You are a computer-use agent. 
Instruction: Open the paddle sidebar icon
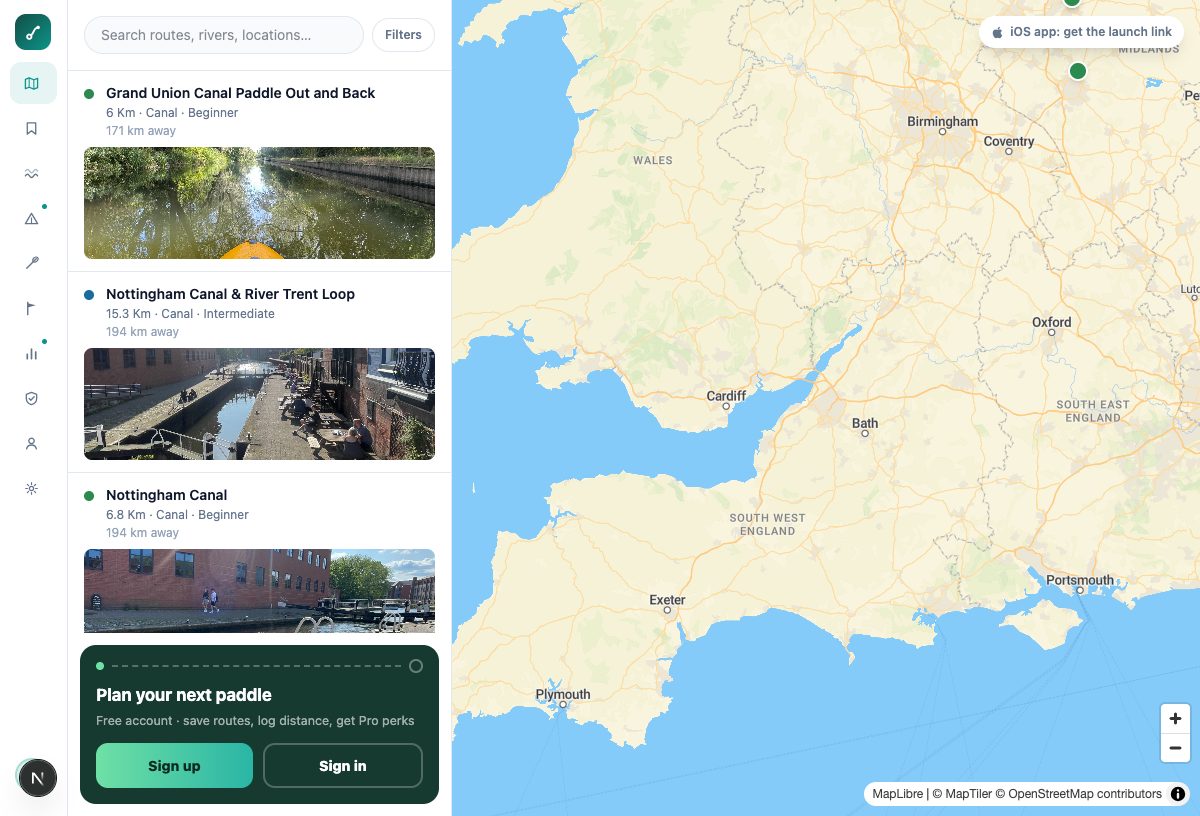click(x=33, y=263)
